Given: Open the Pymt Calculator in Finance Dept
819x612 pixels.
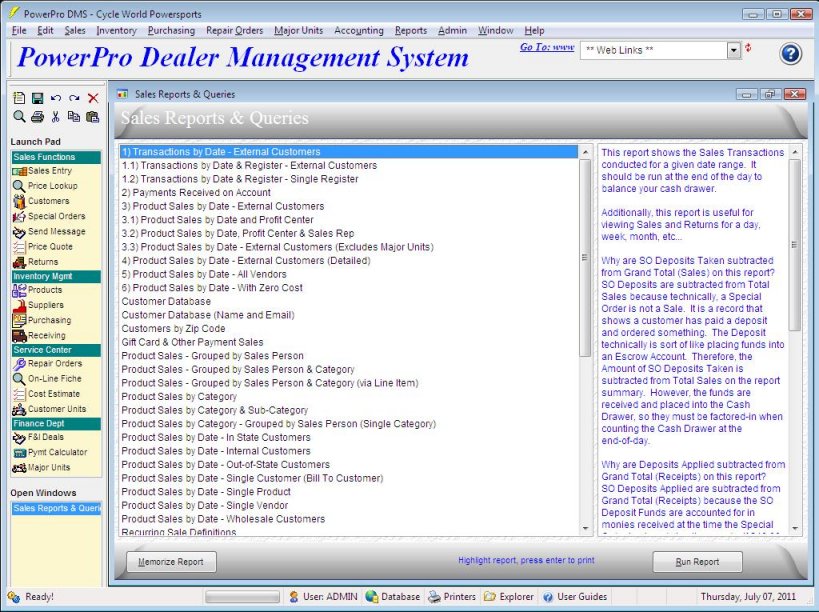Looking at the screenshot, I should click(57, 452).
